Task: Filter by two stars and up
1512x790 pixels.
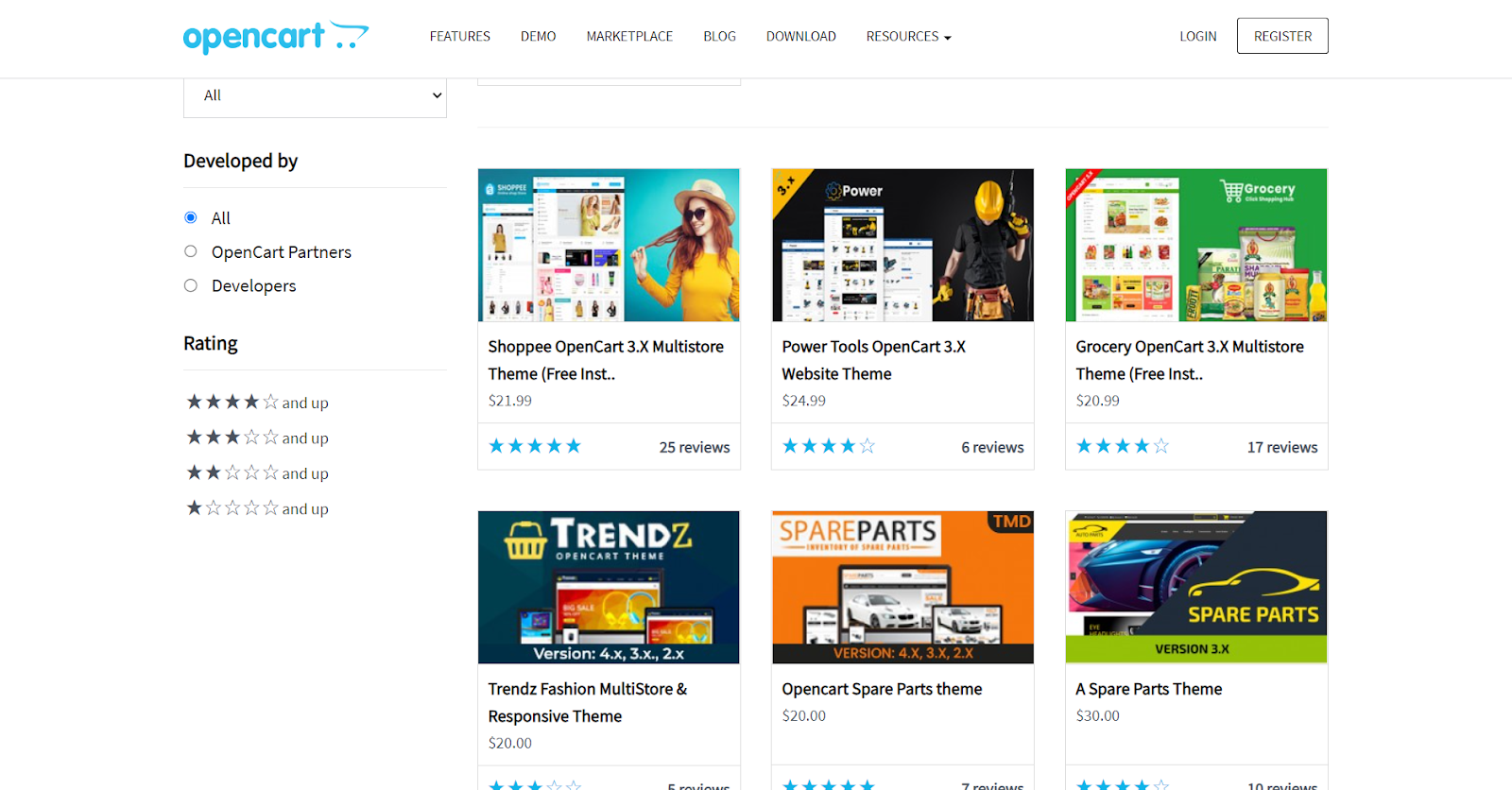Action: pyautogui.click(x=257, y=472)
